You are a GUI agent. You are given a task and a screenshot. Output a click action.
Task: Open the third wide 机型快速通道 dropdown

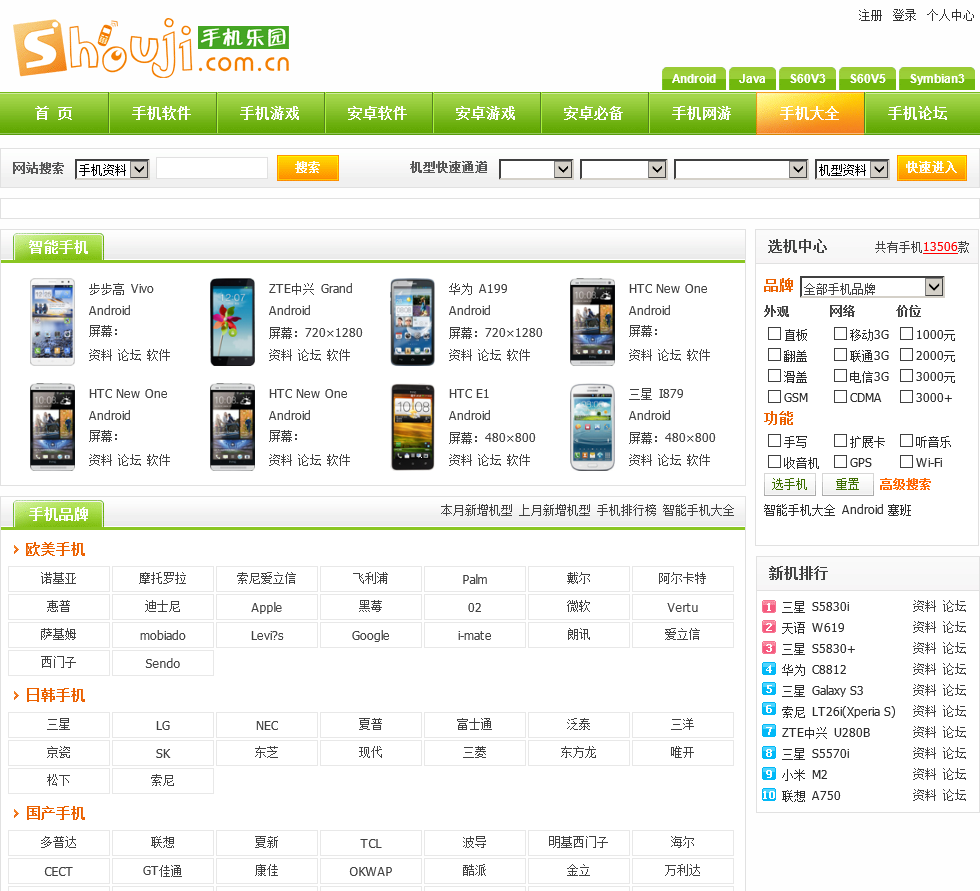[741, 169]
